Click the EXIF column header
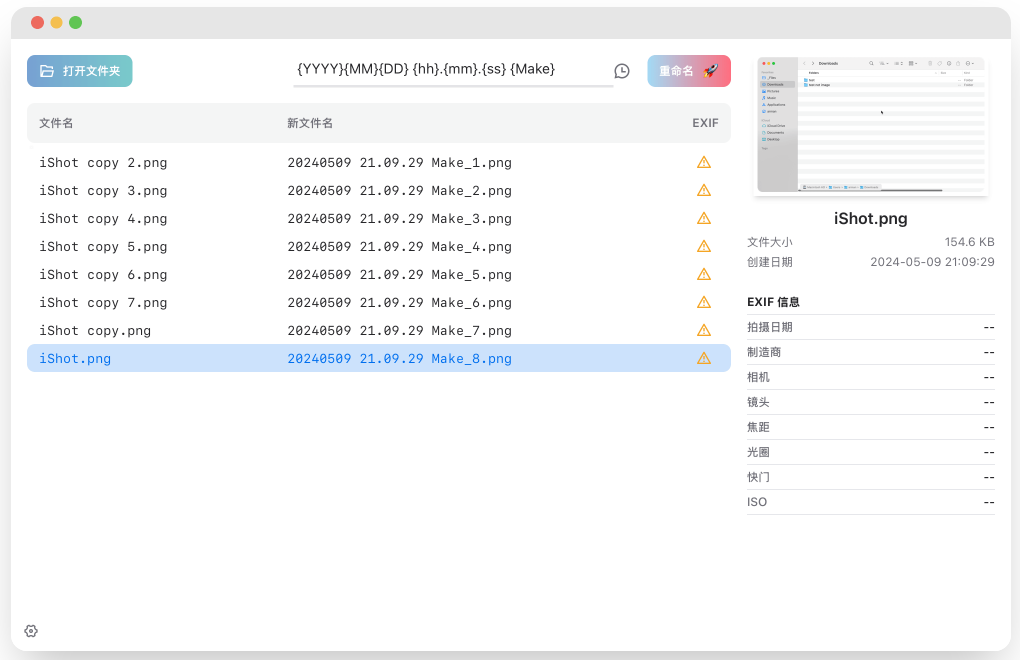Viewport: 1020px width, 660px height. tap(705, 123)
